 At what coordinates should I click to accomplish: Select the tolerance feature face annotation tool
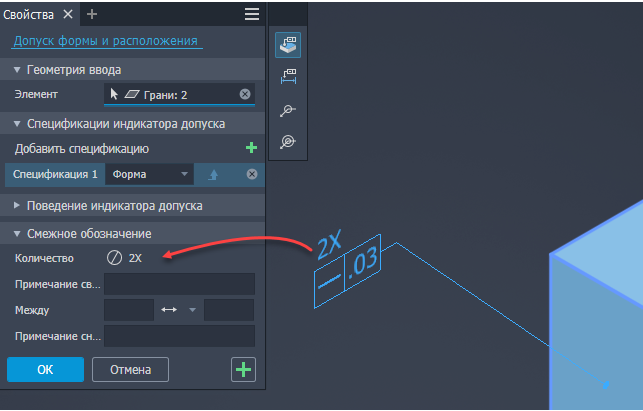(288, 45)
